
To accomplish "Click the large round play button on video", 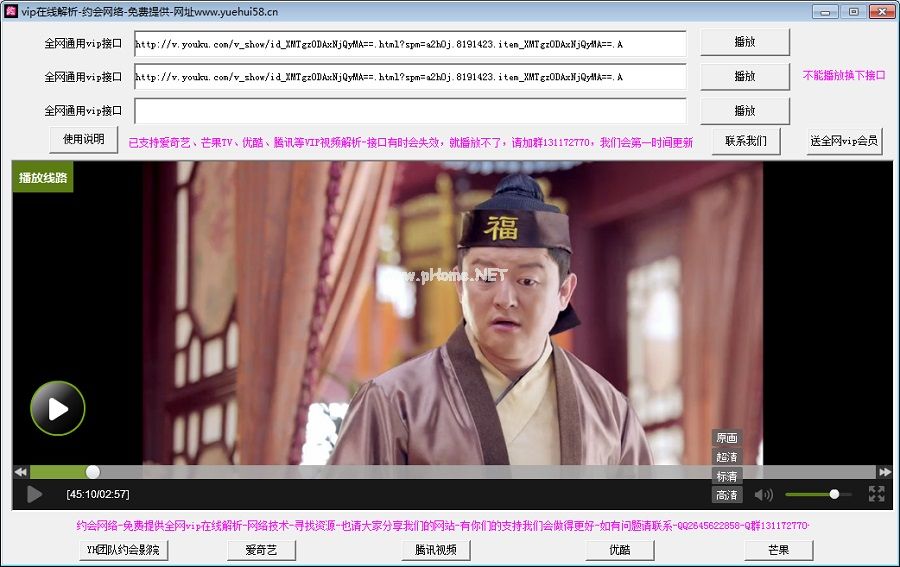I will (x=57, y=408).
